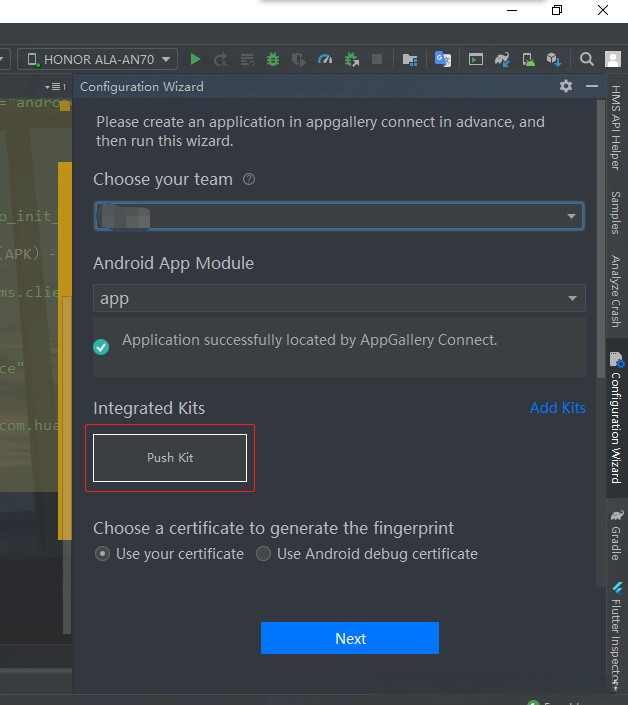Click the Apply Code Changes icon
The height and width of the screenshot is (705, 628).
[x=247, y=59]
